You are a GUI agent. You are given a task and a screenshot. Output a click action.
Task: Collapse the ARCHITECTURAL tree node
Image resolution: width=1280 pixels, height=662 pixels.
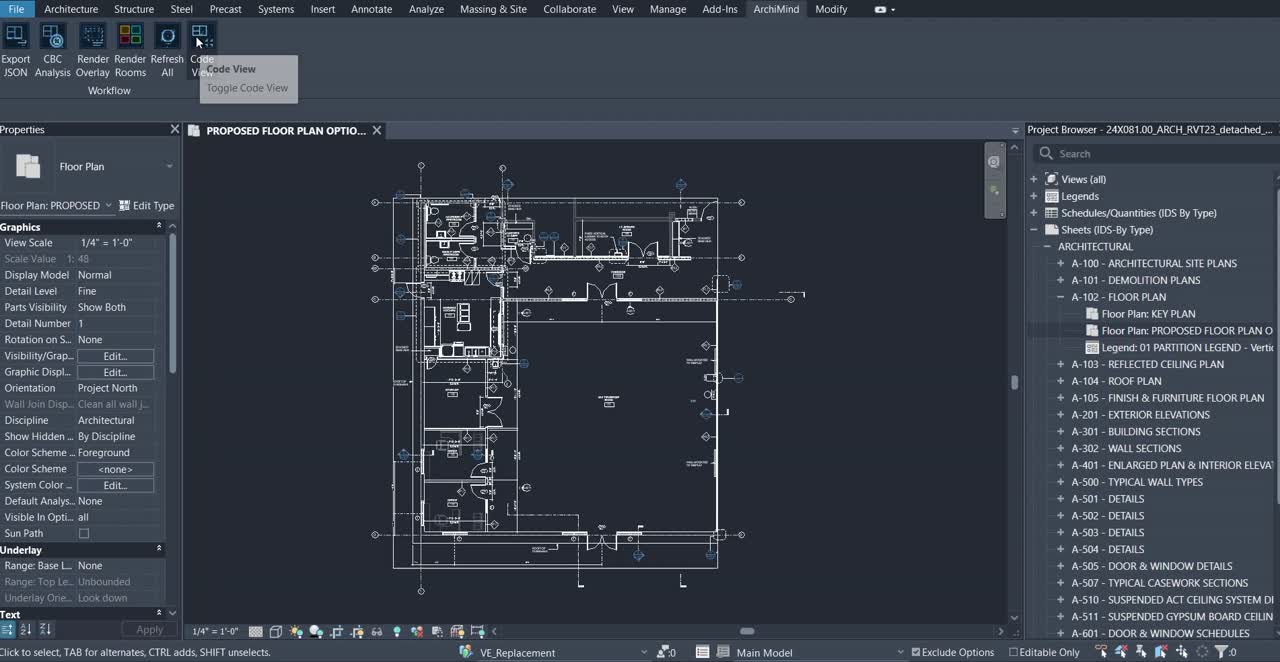(1047, 246)
